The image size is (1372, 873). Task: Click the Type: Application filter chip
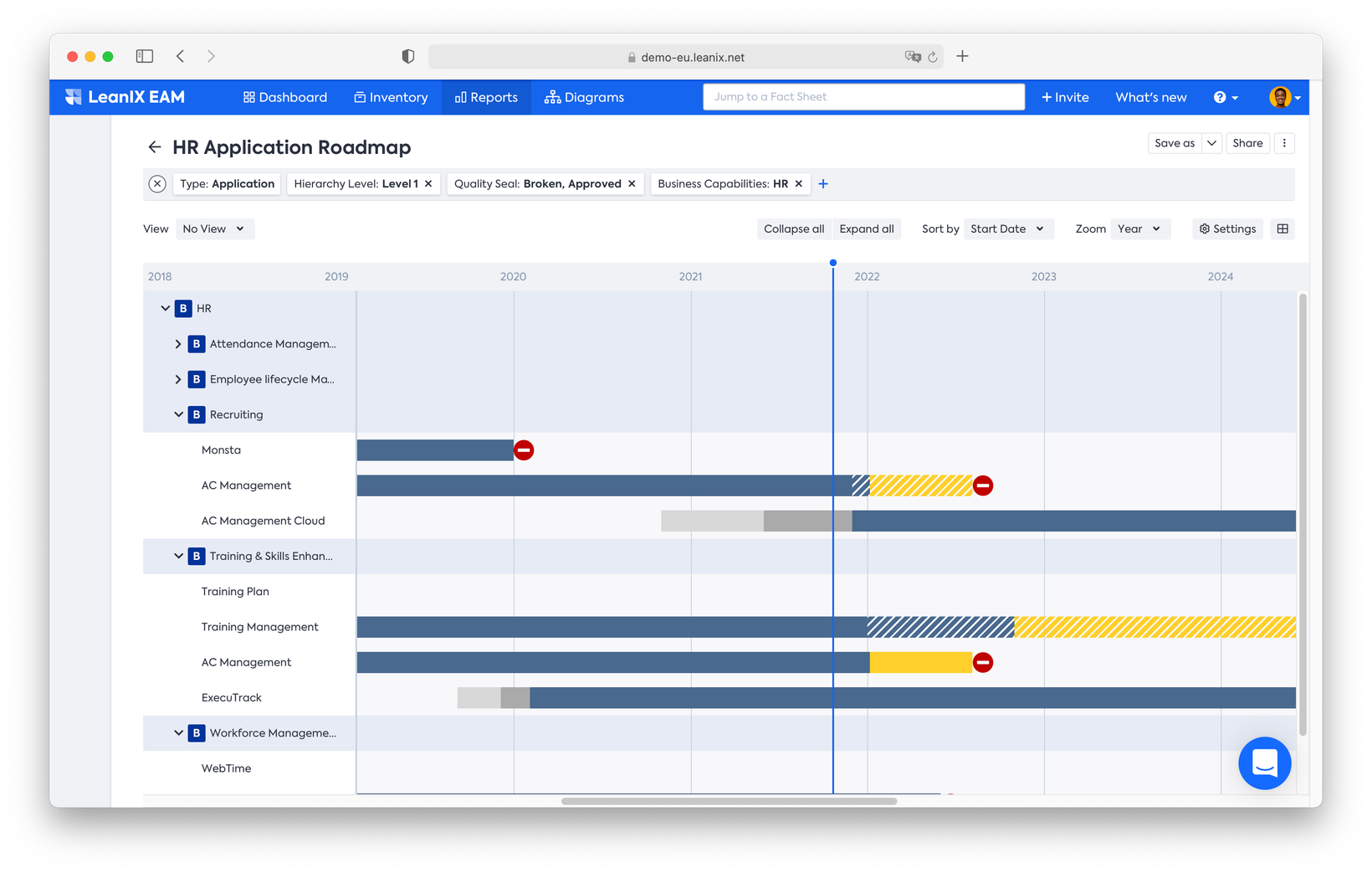click(x=227, y=184)
